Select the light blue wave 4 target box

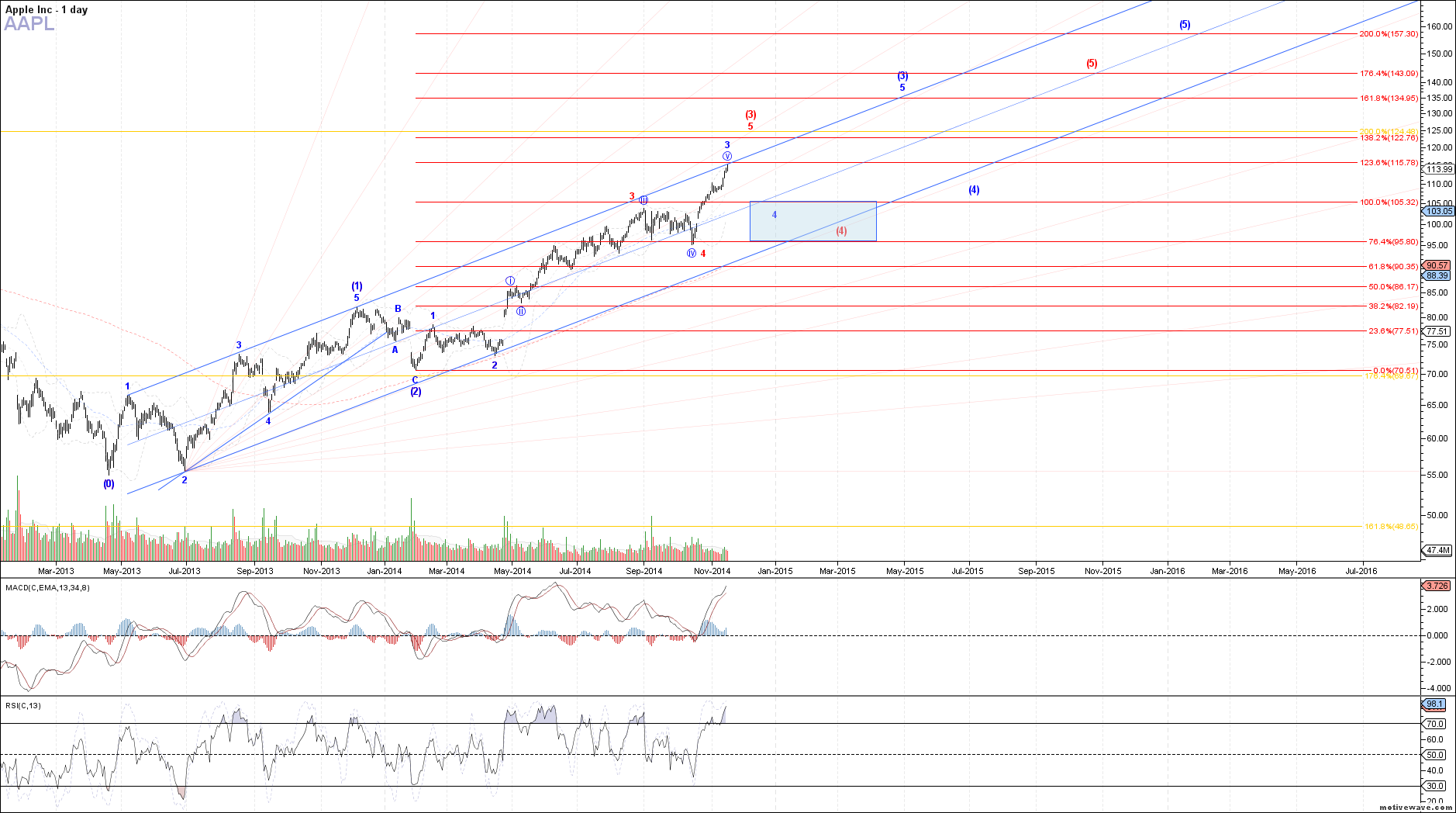pyautogui.click(x=813, y=221)
